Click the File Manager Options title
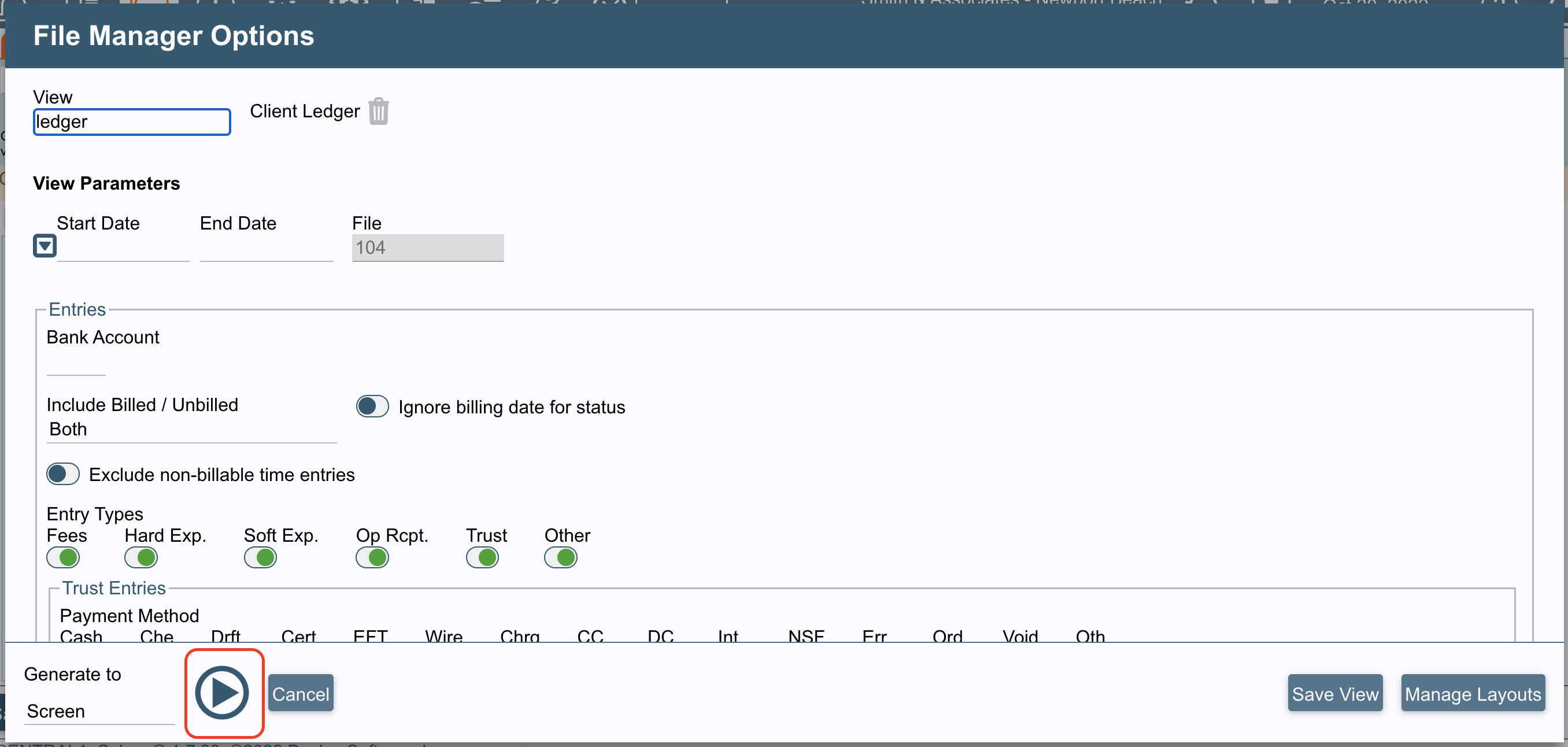 pos(173,36)
